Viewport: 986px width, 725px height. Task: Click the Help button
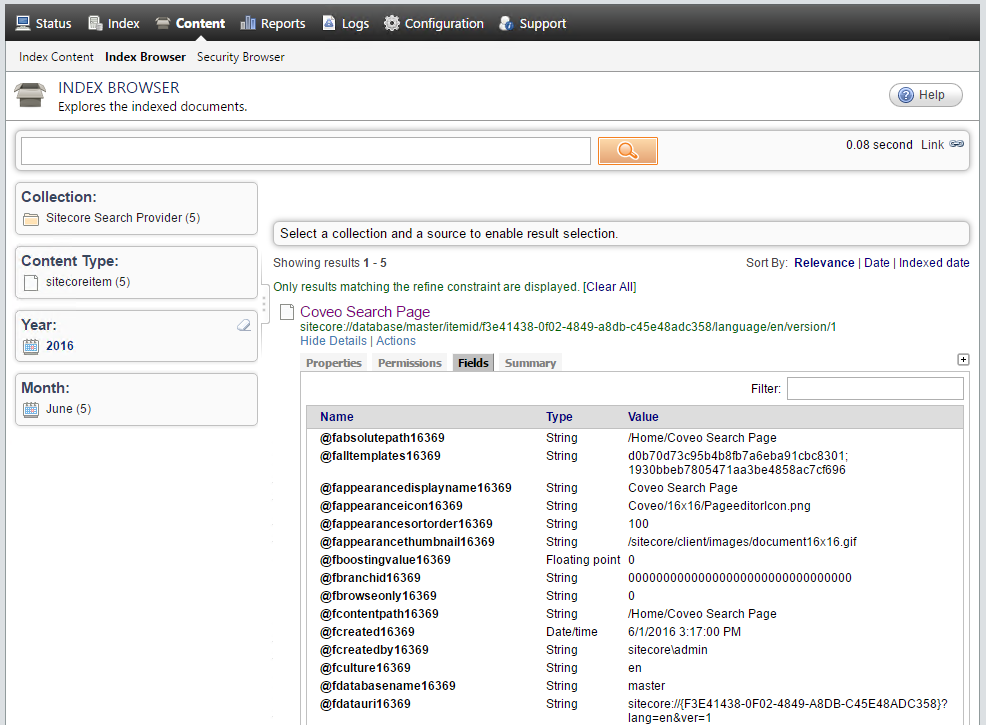click(925, 94)
